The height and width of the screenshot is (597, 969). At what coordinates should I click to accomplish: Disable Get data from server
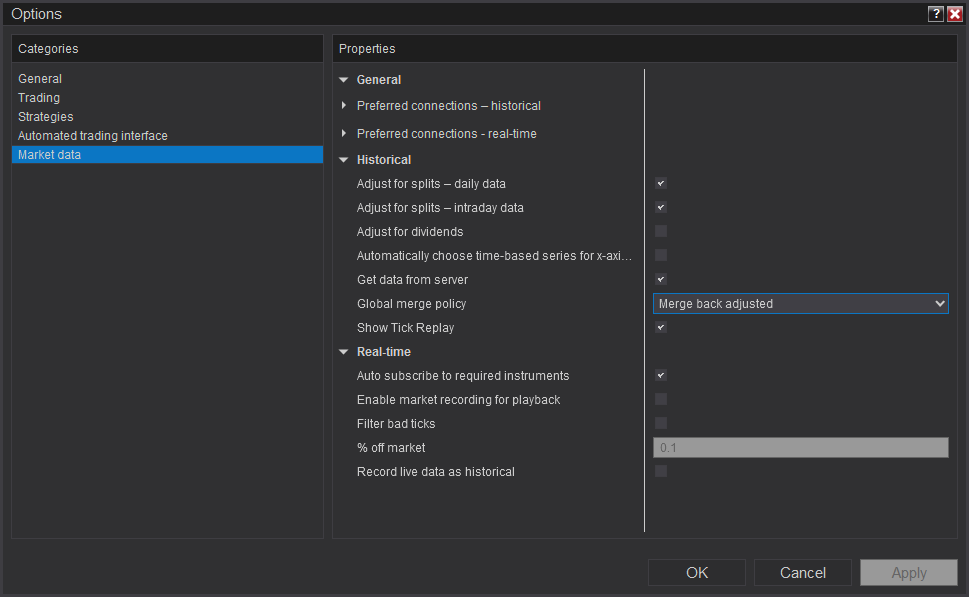(x=661, y=280)
